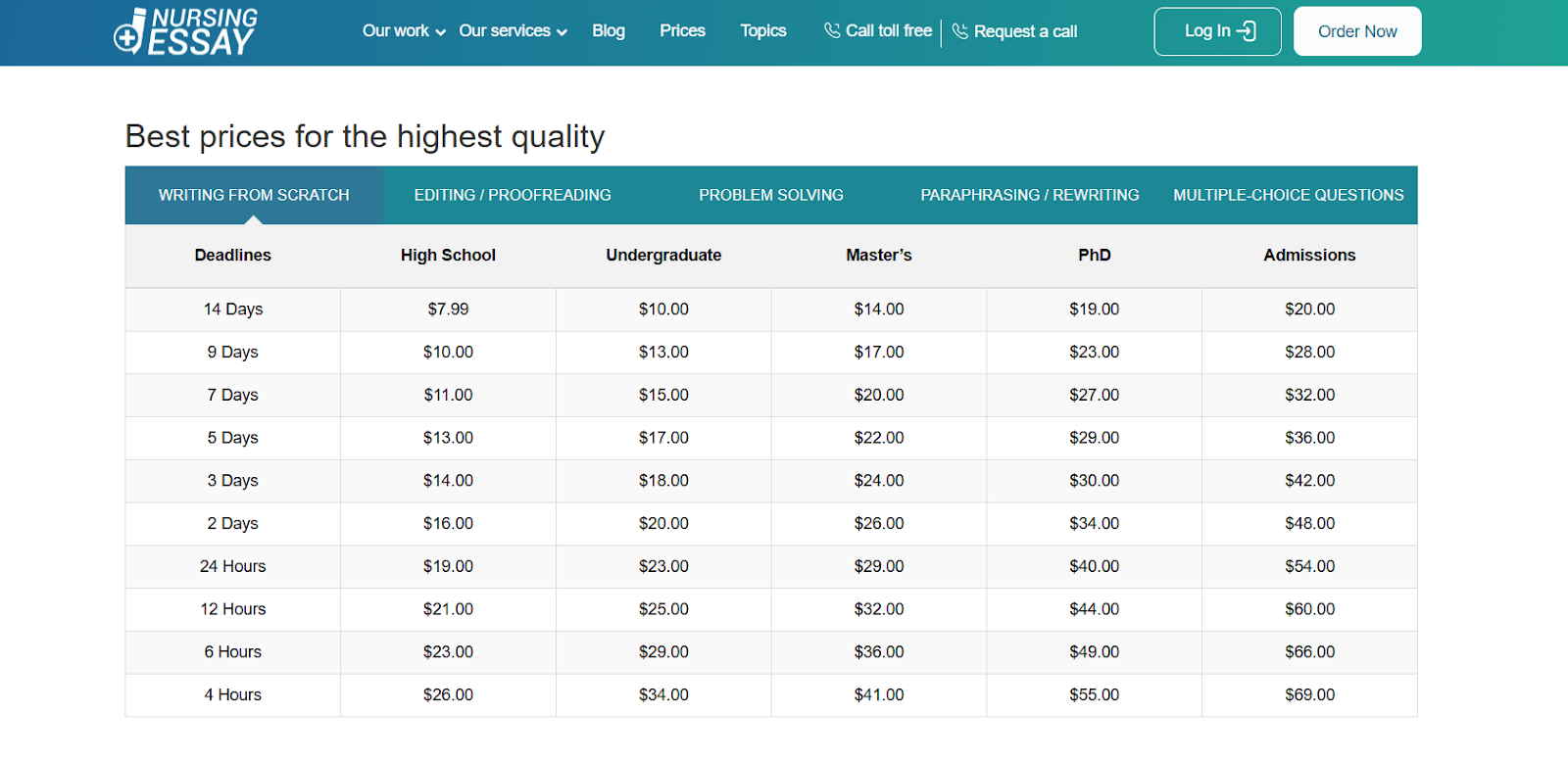Viewport: 1568px width, 762px height.
Task: Click the PhD column header
Action: pos(1095,255)
